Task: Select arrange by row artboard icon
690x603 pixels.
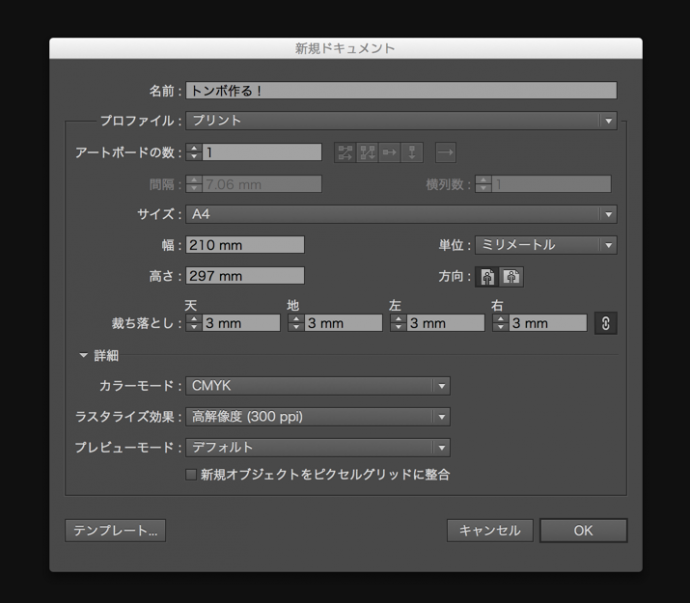Action: point(389,153)
